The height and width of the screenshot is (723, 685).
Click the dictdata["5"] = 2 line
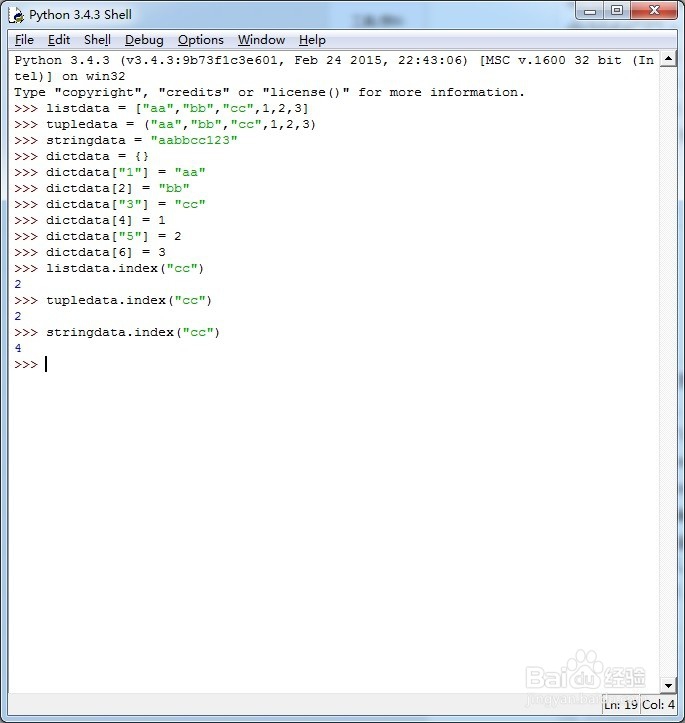point(98,236)
